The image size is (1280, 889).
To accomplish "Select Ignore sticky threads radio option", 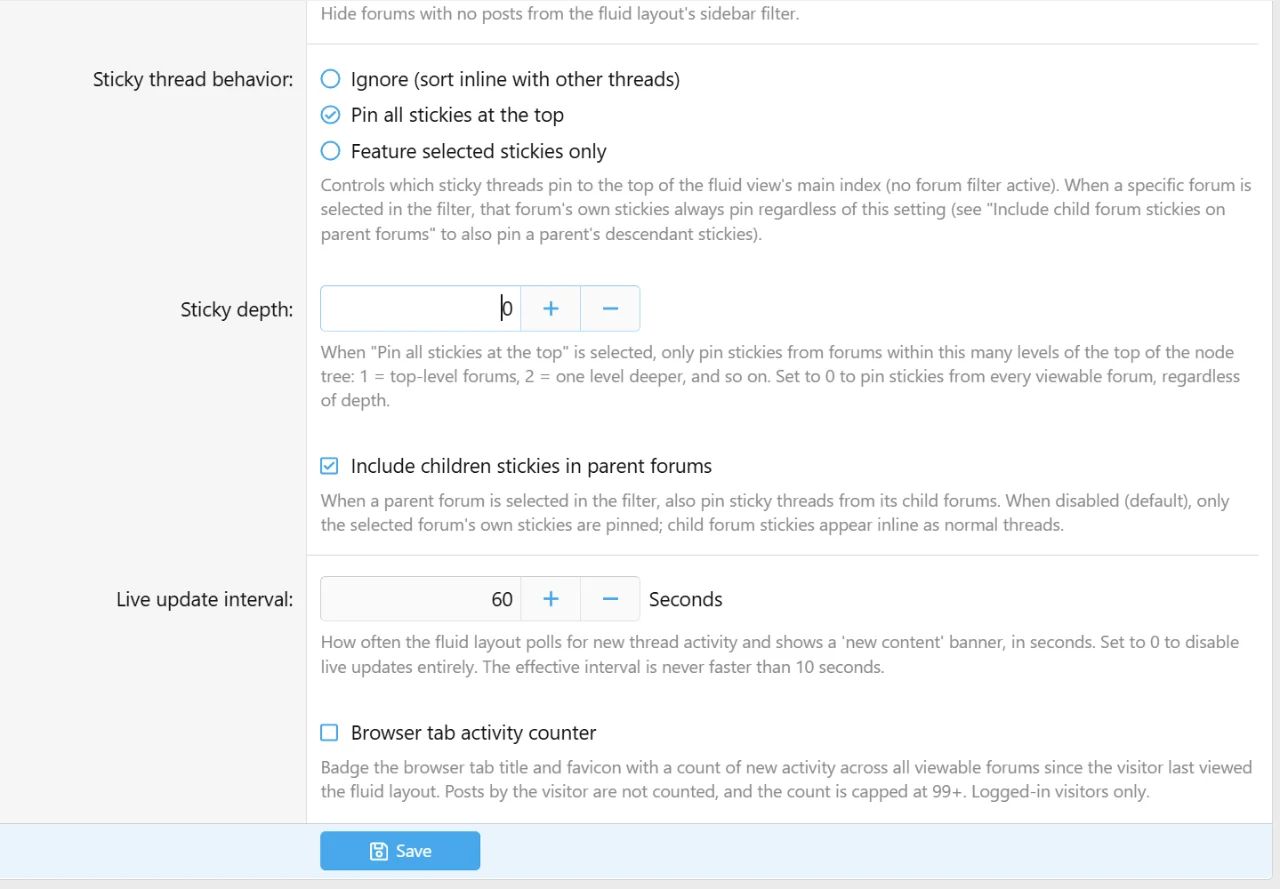I will [x=330, y=79].
